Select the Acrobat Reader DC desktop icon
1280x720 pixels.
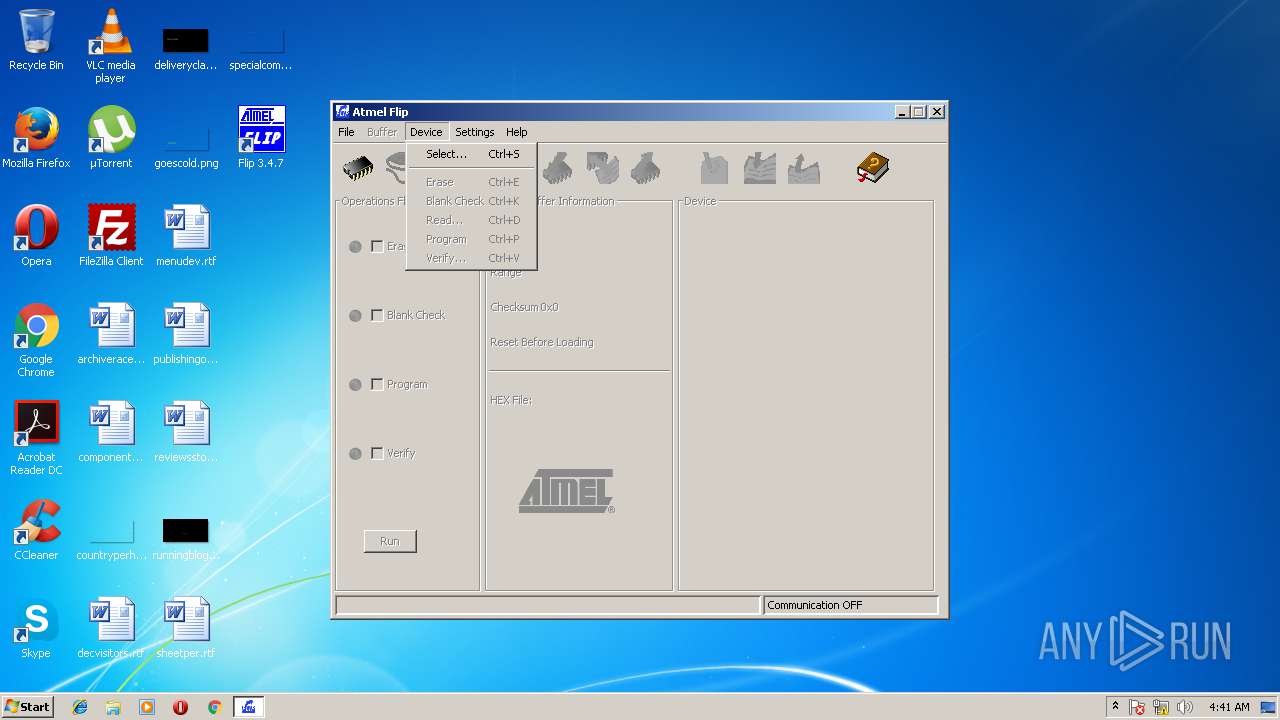[x=36, y=438]
